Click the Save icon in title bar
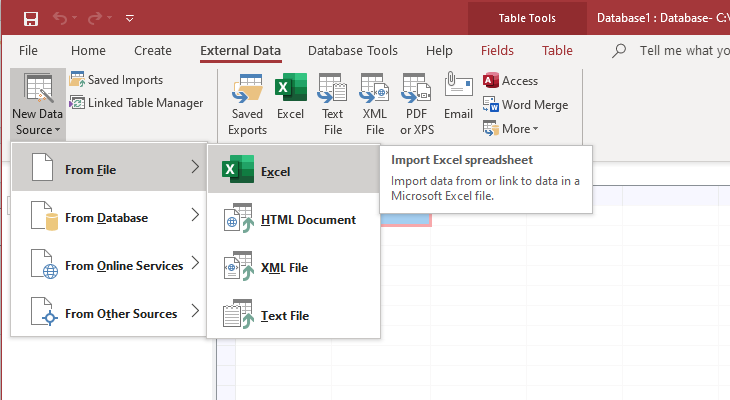 tap(30, 18)
